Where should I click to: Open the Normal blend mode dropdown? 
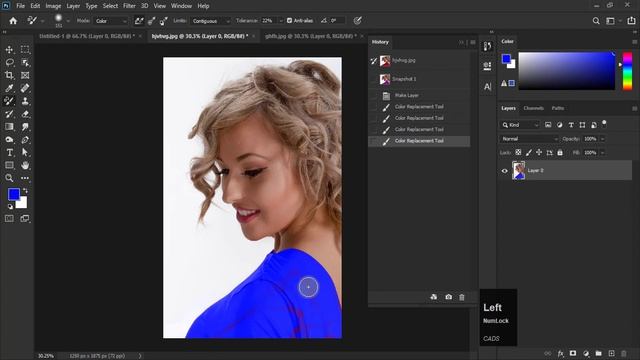(x=529, y=139)
